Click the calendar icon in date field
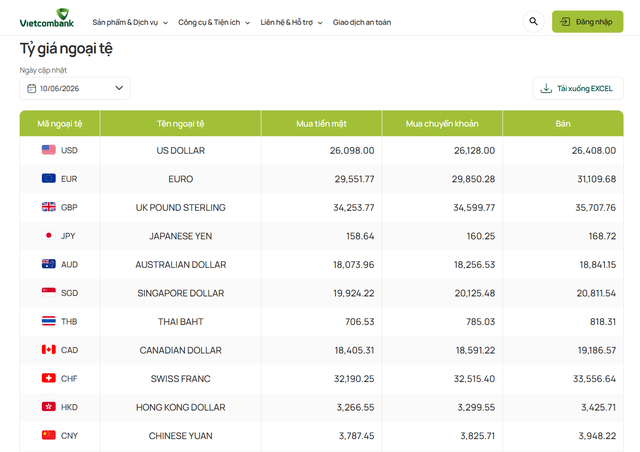The width and height of the screenshot is (640, 452). tap(31, 89)
